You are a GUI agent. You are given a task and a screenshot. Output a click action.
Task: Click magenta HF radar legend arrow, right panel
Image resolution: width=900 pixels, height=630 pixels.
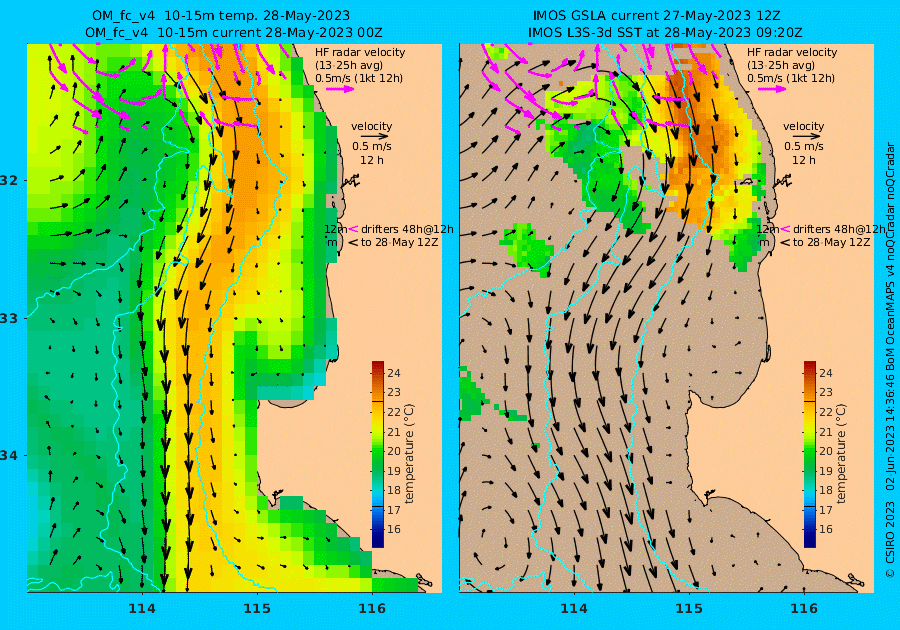coord(772,89)
